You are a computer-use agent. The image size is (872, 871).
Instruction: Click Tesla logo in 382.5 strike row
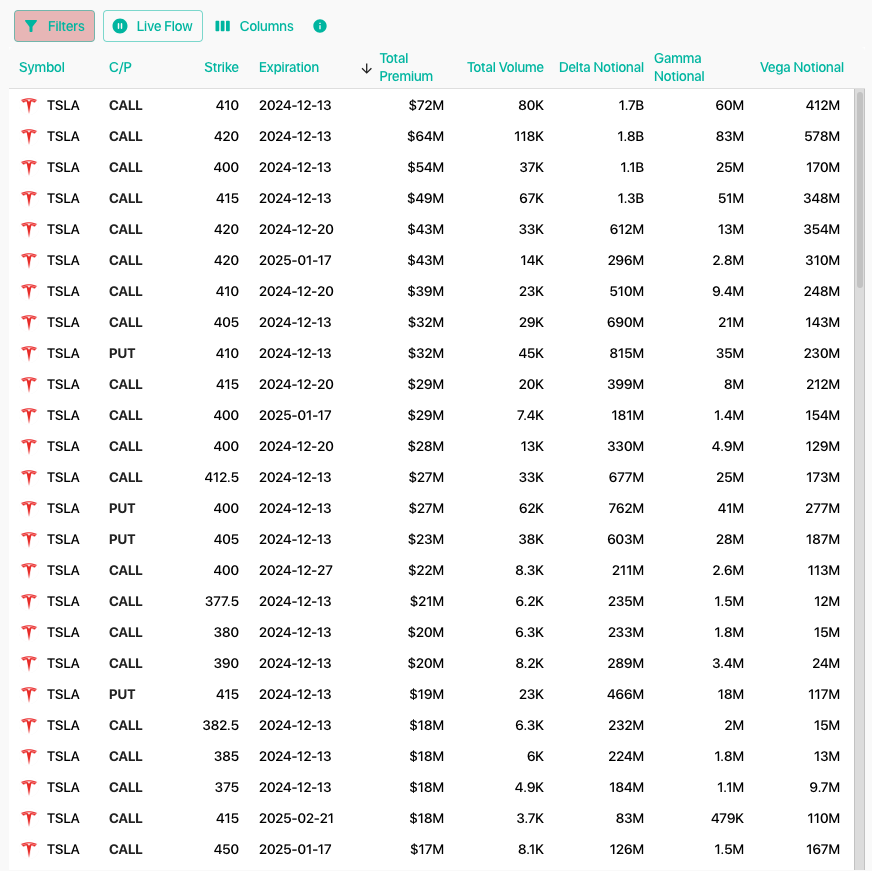click(29, 725)
